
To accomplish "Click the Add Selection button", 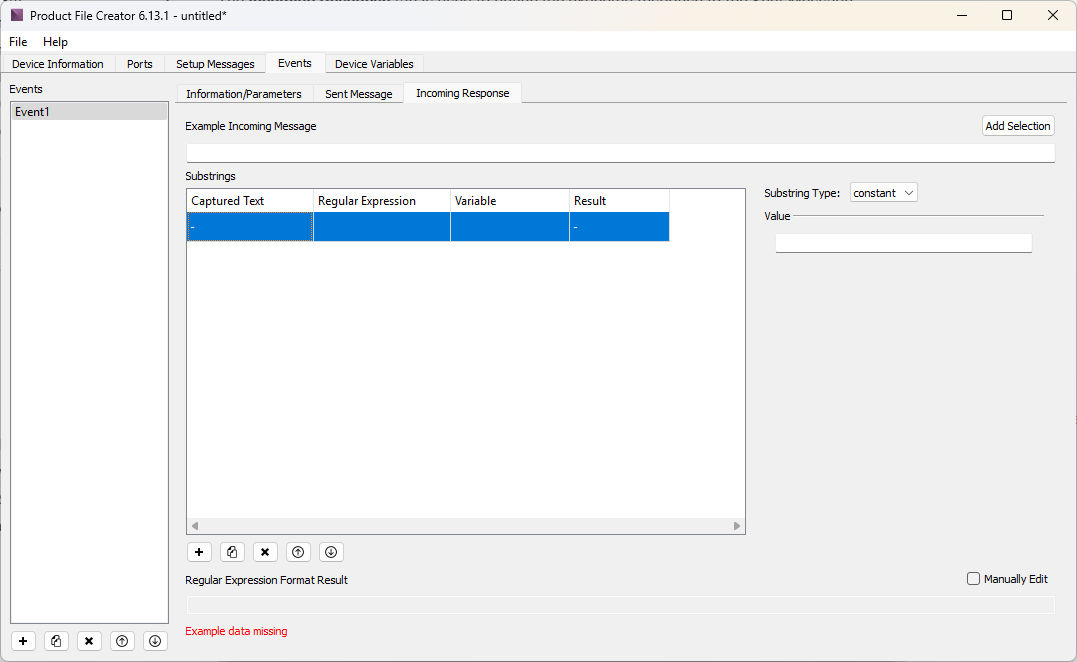I will [1017, 126].
